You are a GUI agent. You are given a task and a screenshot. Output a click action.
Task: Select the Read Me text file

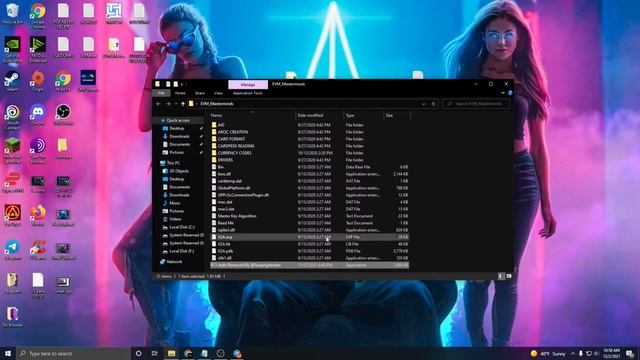tap(225, 223)
